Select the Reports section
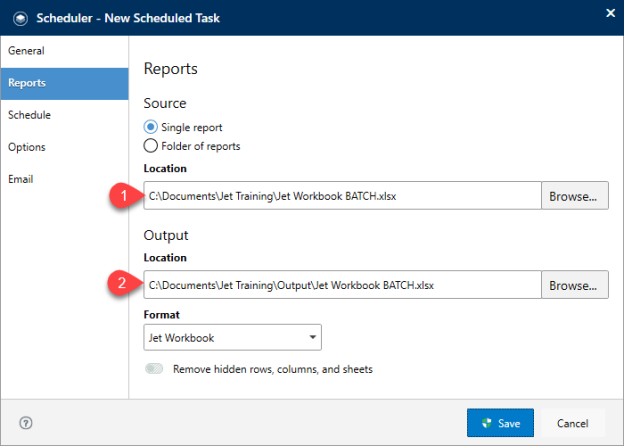 click(x=64, y=83)
